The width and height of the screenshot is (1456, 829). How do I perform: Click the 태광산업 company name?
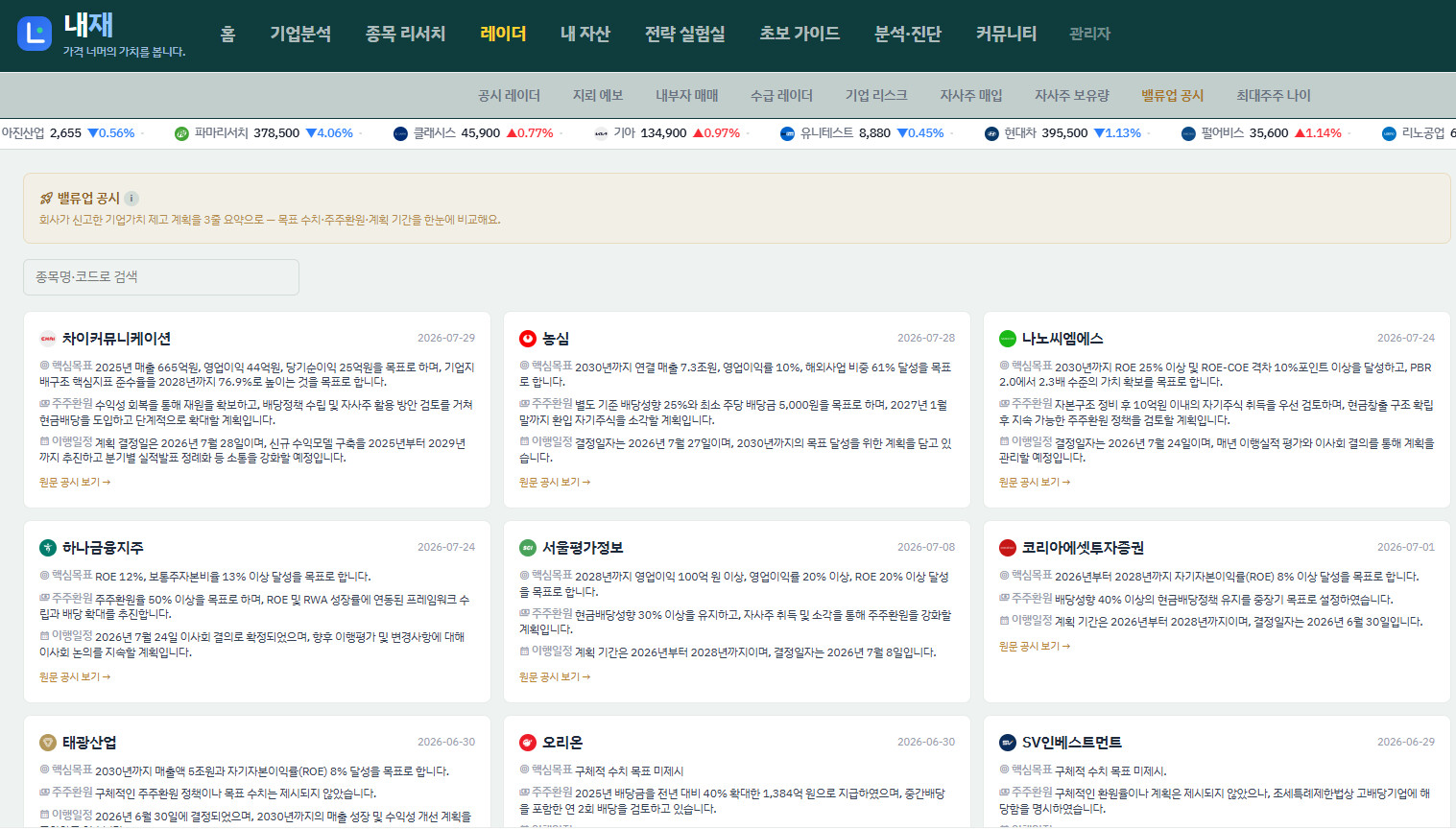click(x=89, y=743)
